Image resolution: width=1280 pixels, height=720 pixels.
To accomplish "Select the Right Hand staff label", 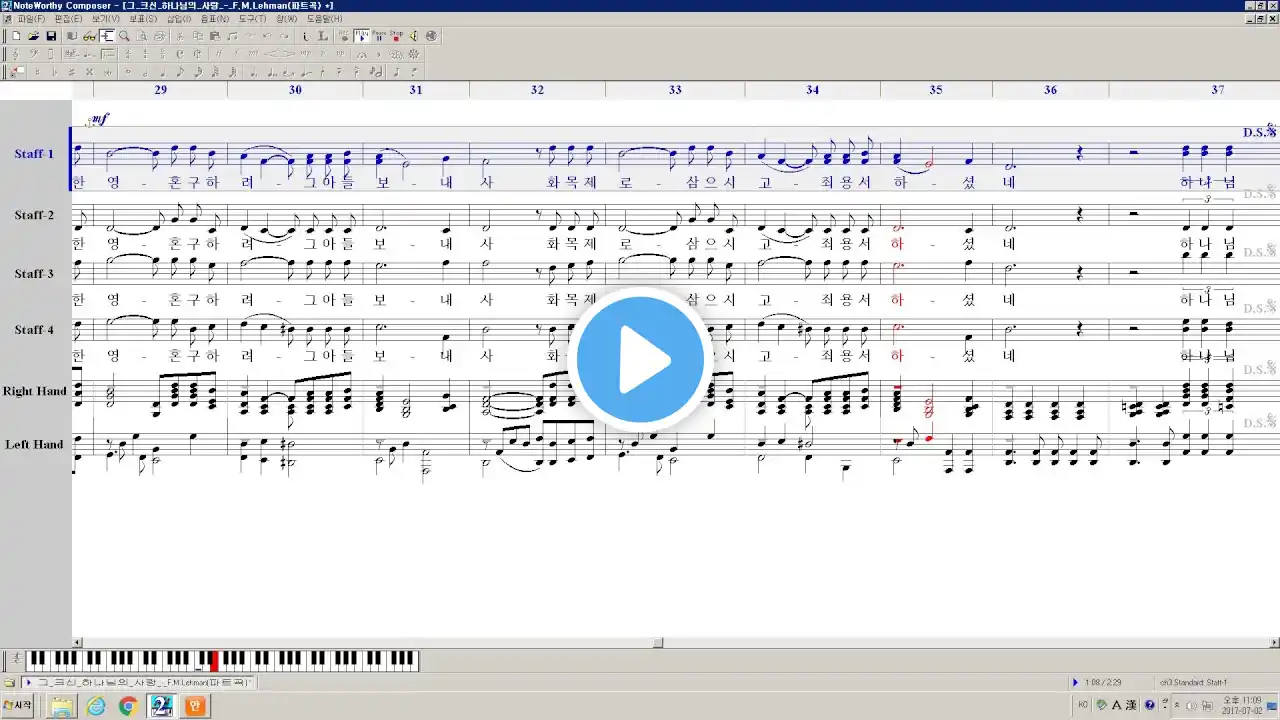I will (x=34, y=391).
